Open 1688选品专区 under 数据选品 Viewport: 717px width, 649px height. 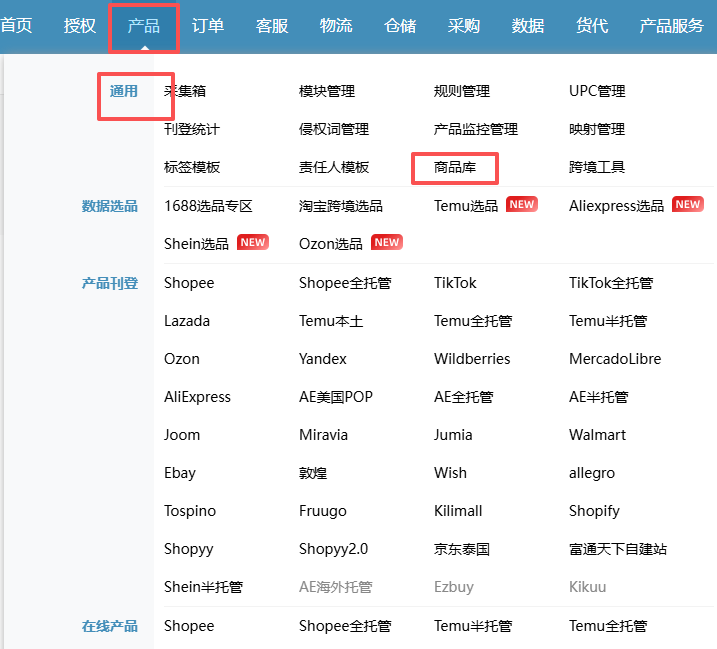click(208, 205)
